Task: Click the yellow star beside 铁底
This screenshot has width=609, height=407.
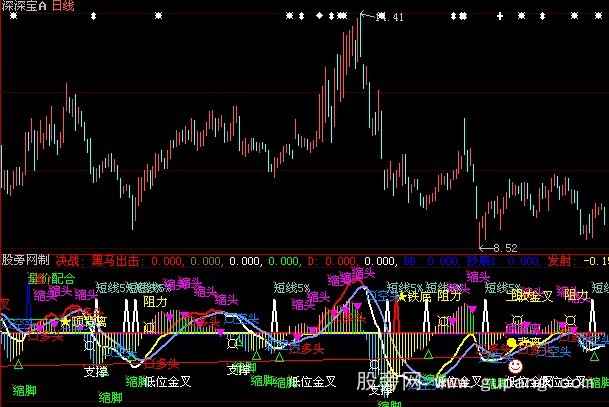Action: pos(402,296)
